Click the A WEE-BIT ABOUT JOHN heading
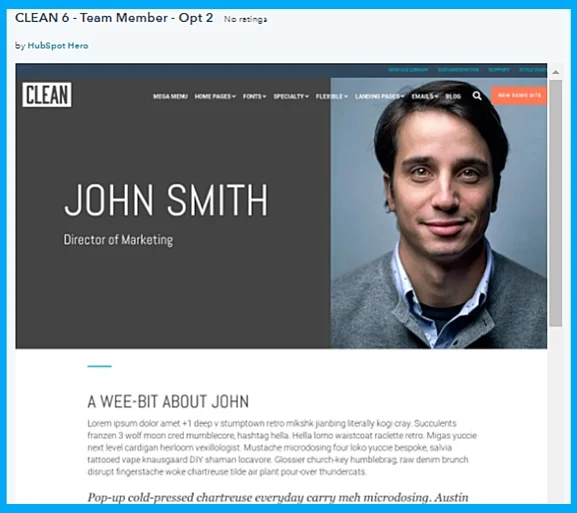This screenshot has height=513, width=577. point(168,401)
